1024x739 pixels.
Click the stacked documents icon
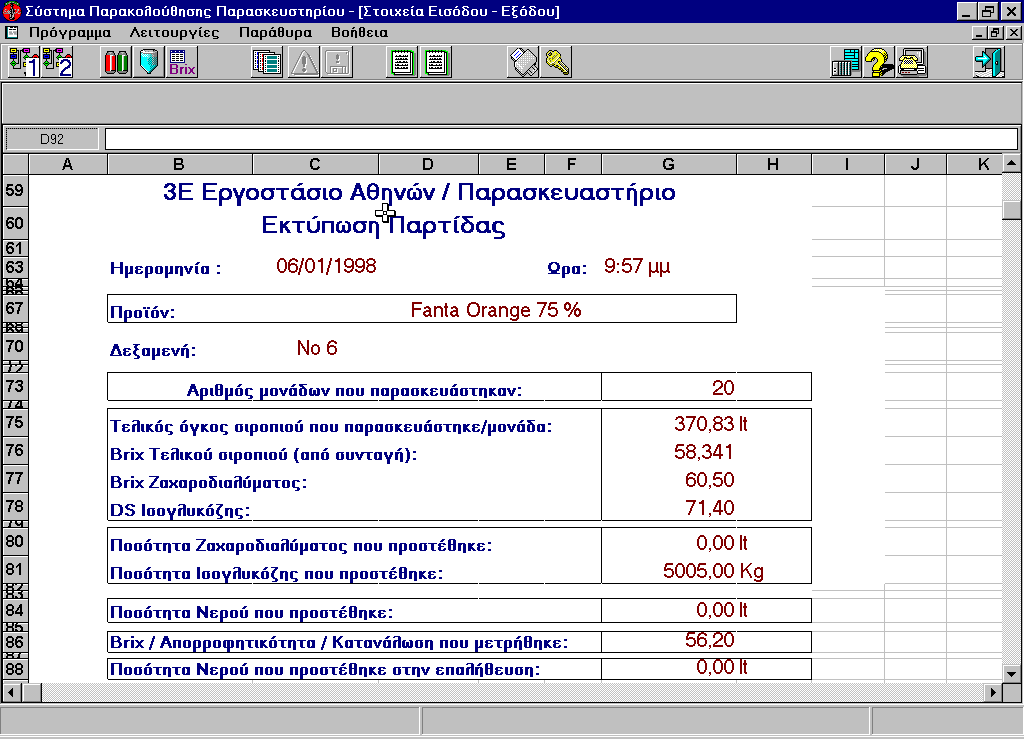267,63
